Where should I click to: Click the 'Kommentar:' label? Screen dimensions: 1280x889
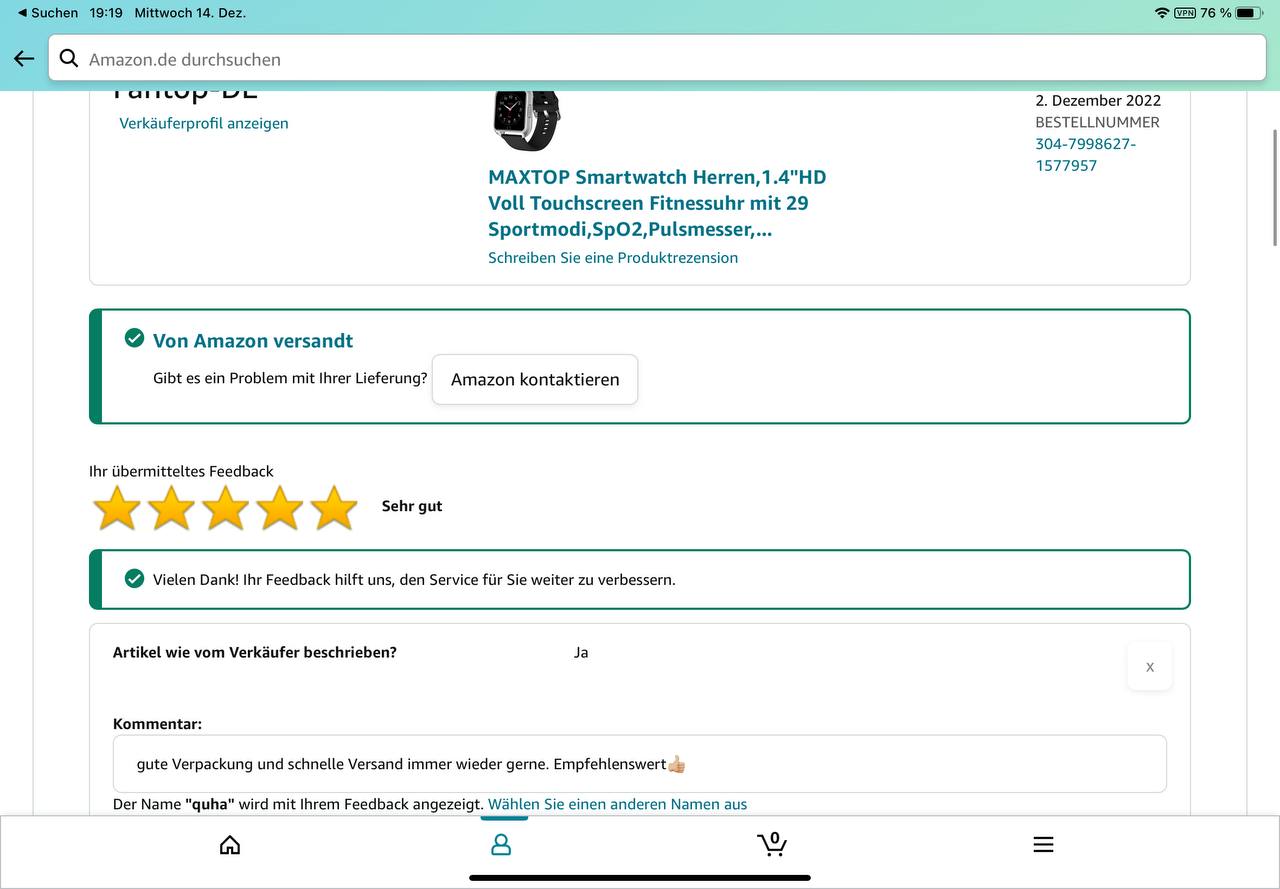[x=157, y=724]
